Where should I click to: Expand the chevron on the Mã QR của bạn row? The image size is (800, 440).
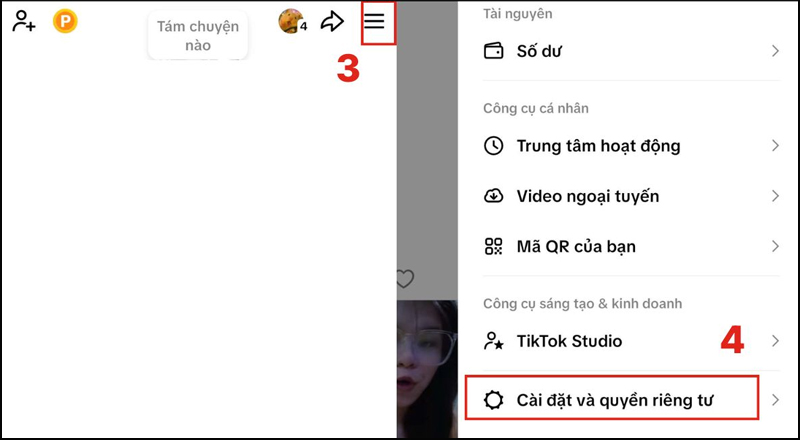776,247
